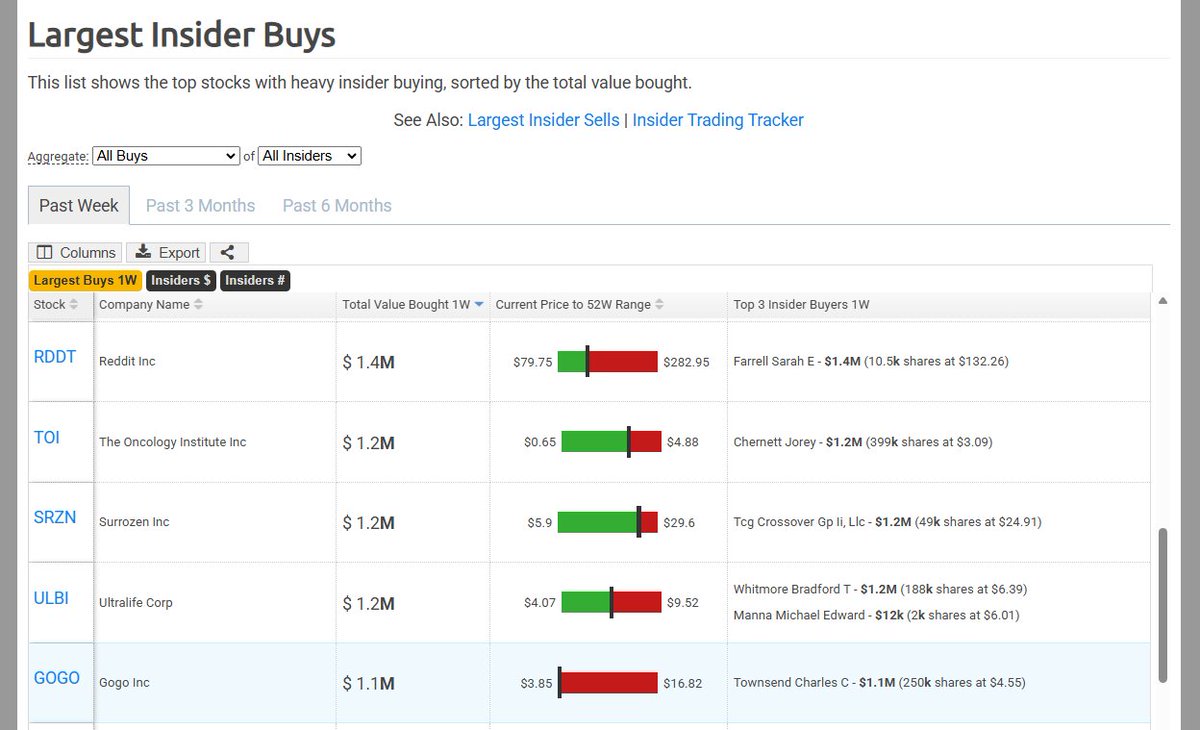Image resolution: width=1200 pixels, height=730 pixels.
Task: Open the Aggregate All Buys dropdown
Action: coord(166,156)
